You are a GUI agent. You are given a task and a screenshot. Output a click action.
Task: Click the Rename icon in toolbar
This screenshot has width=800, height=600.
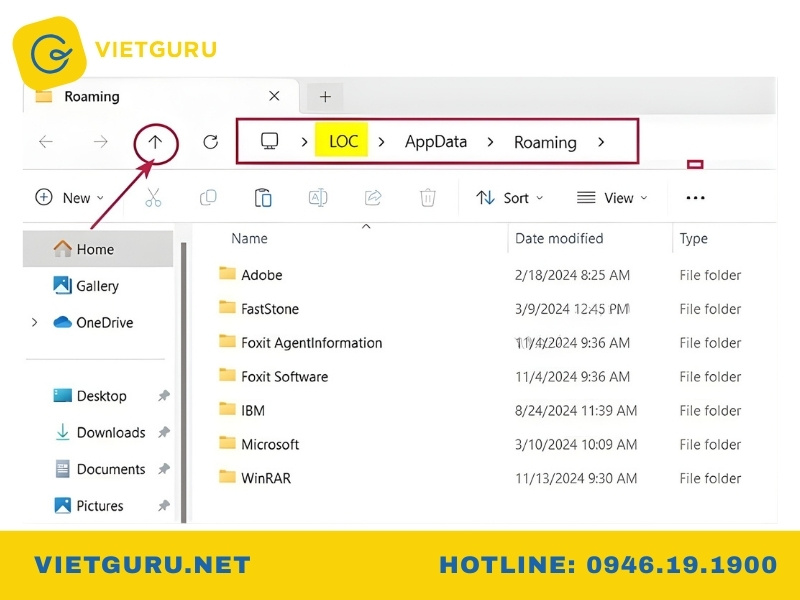pos(318,197)
